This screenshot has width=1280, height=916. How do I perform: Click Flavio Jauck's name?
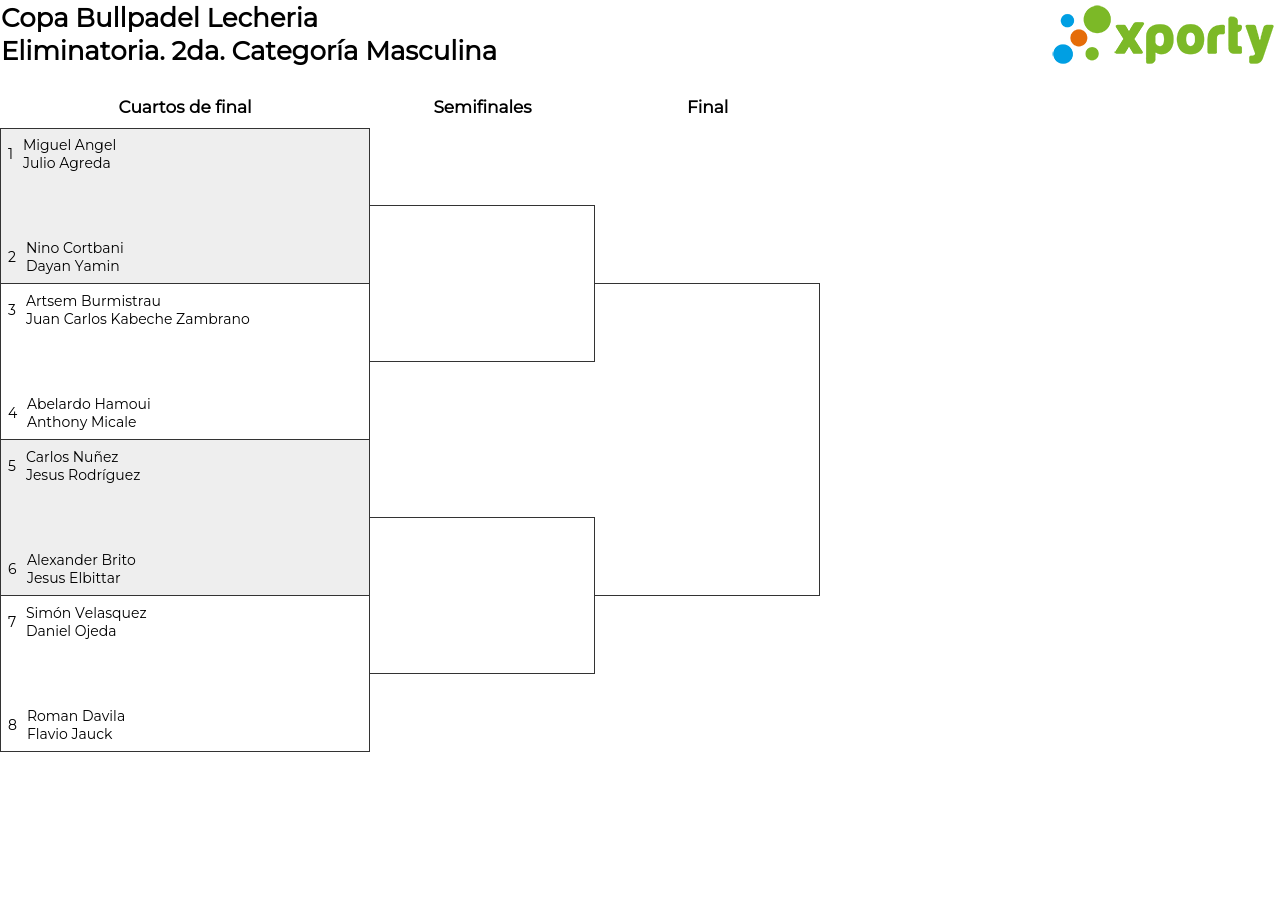coord(69,734)
